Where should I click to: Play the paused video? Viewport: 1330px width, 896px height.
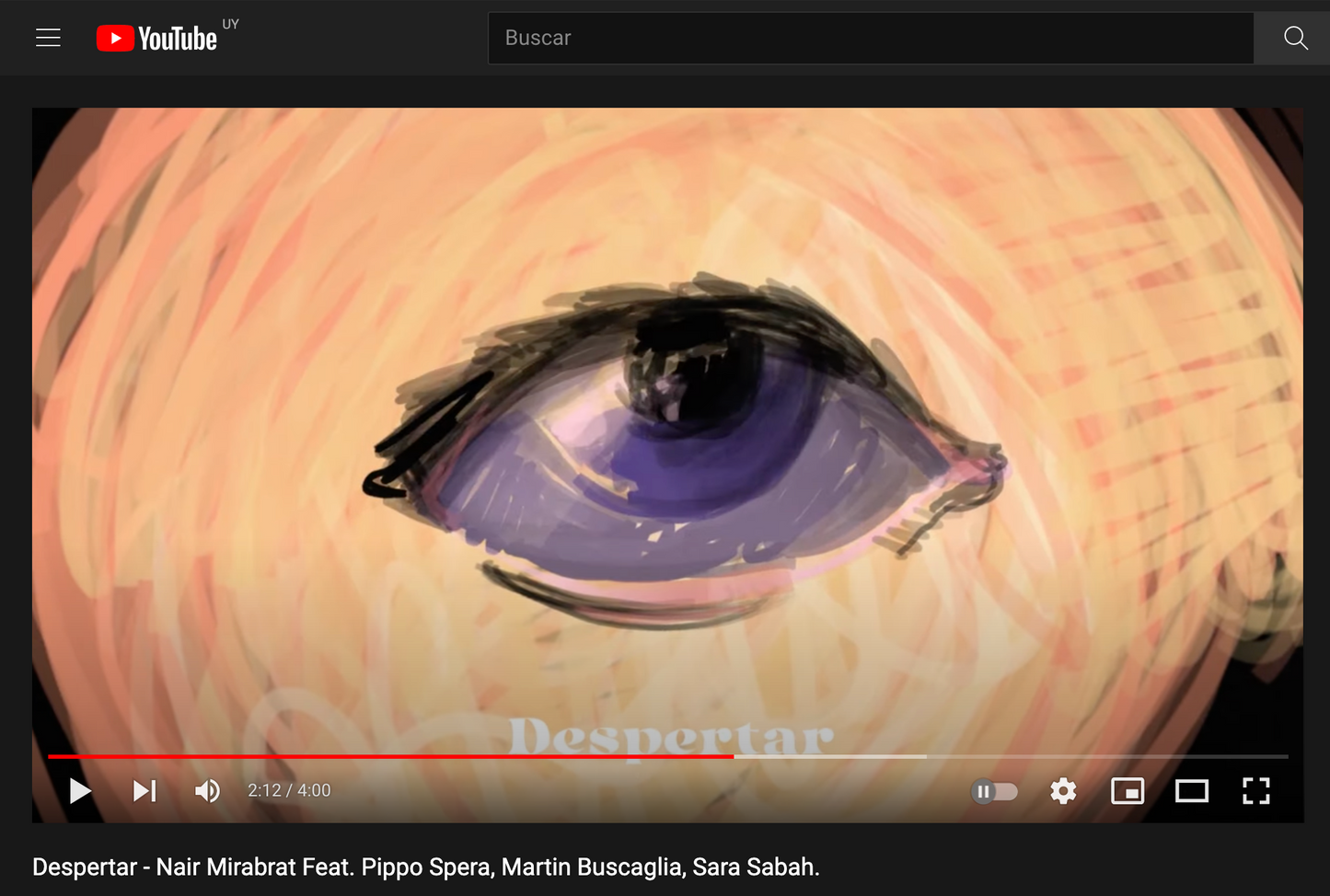80,791
